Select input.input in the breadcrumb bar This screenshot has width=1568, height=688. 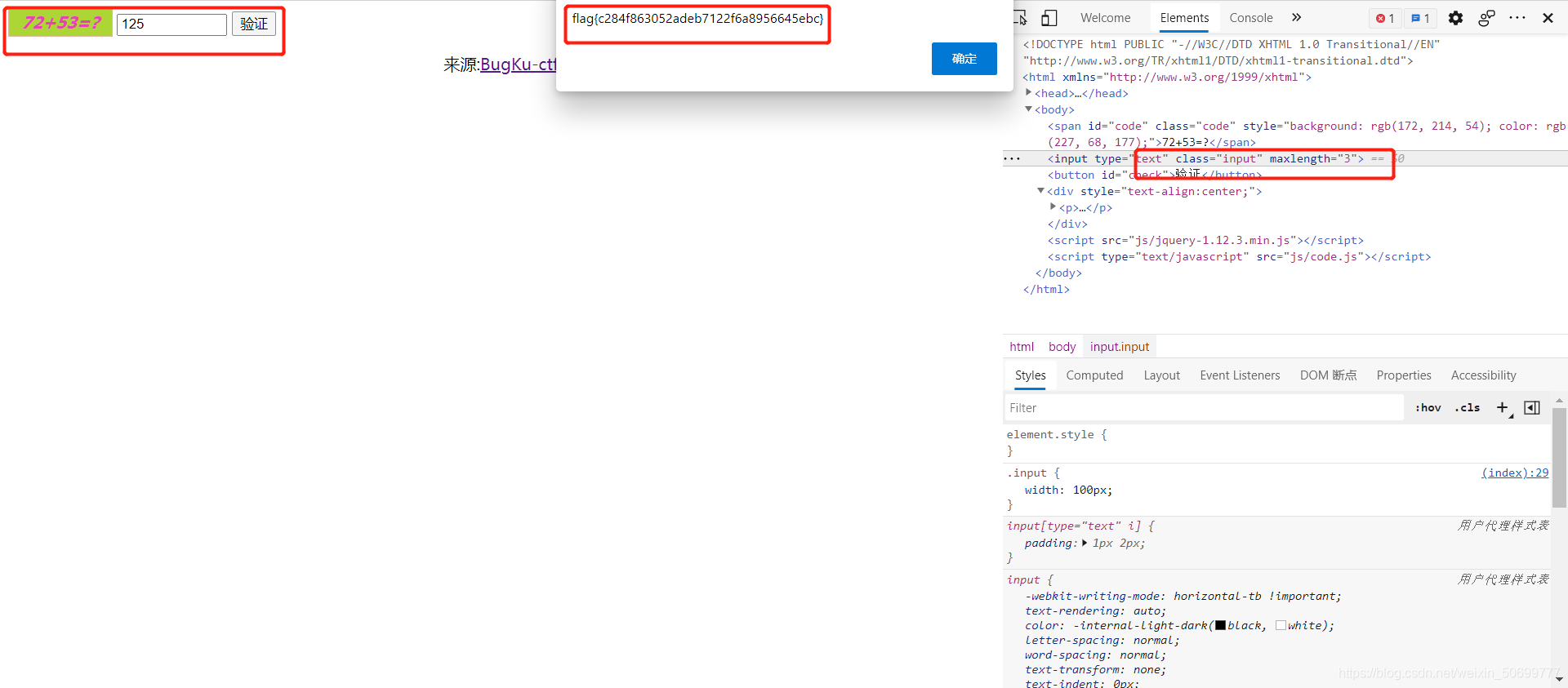coord(1120,347)
